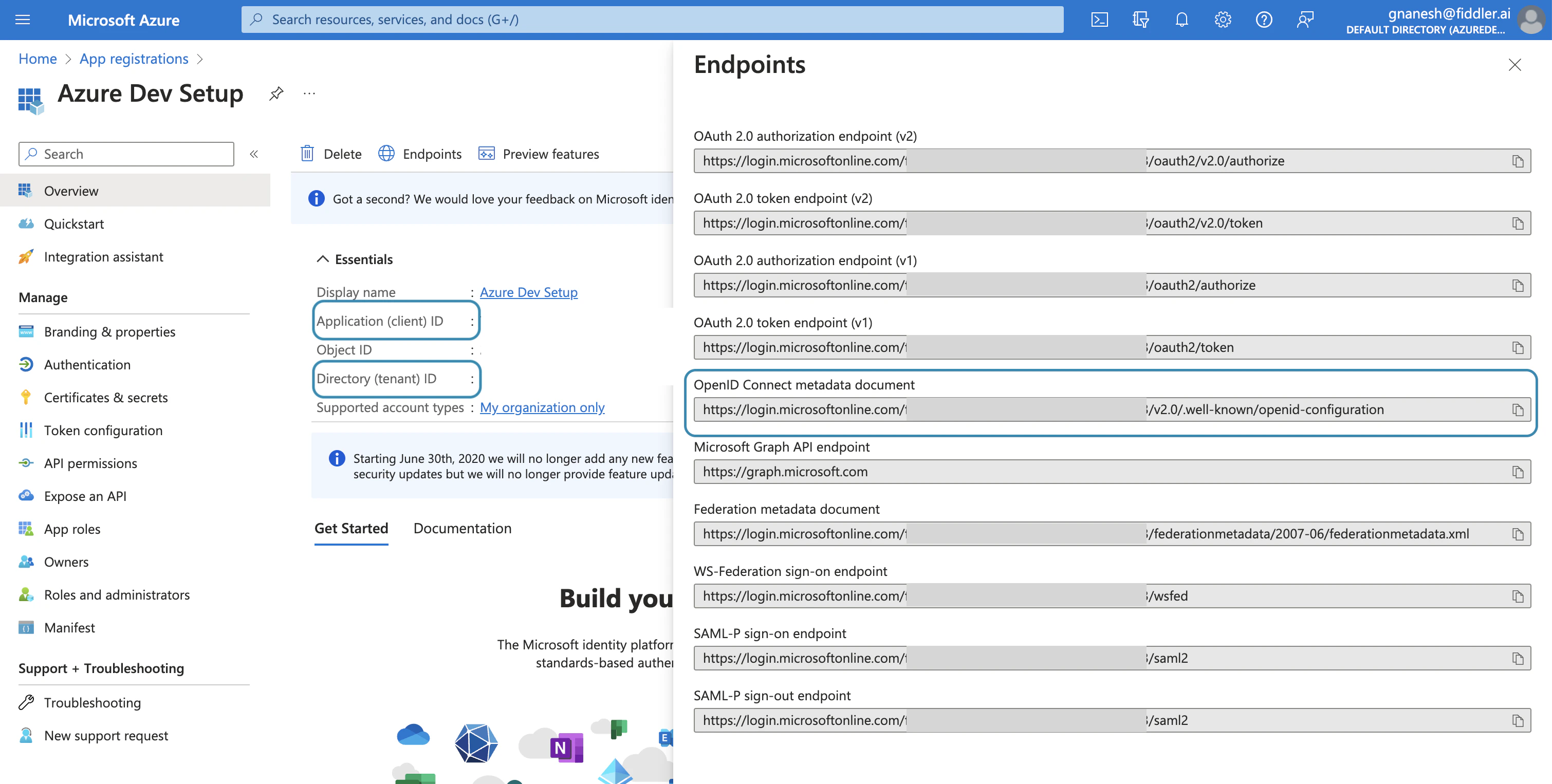Click the Endpoints toolbar button

[420, 154]
